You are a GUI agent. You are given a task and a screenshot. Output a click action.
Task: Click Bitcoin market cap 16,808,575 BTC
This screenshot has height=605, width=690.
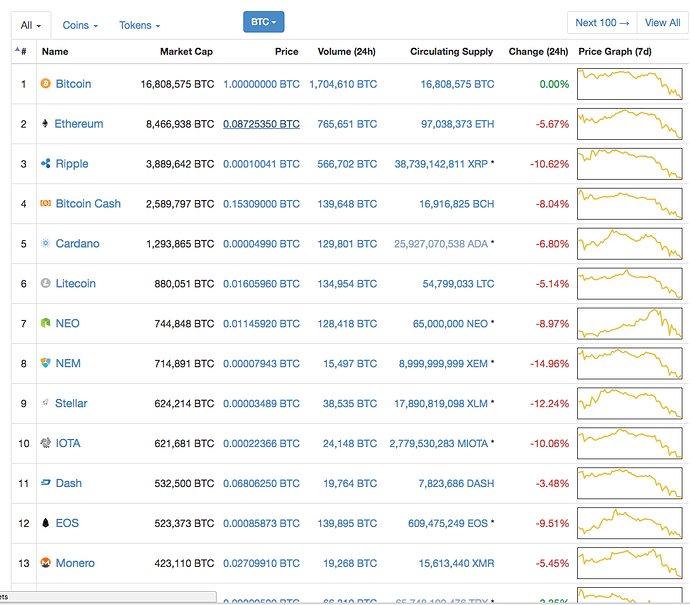click(x=177, y=84)
